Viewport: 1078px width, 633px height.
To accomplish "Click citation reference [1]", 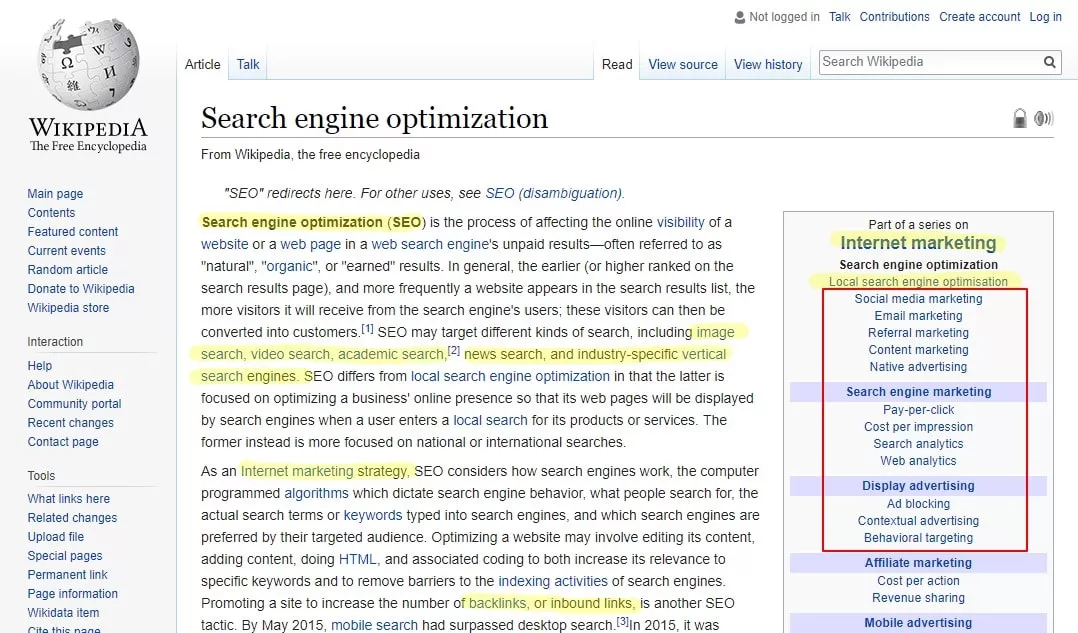I will 367,329.
